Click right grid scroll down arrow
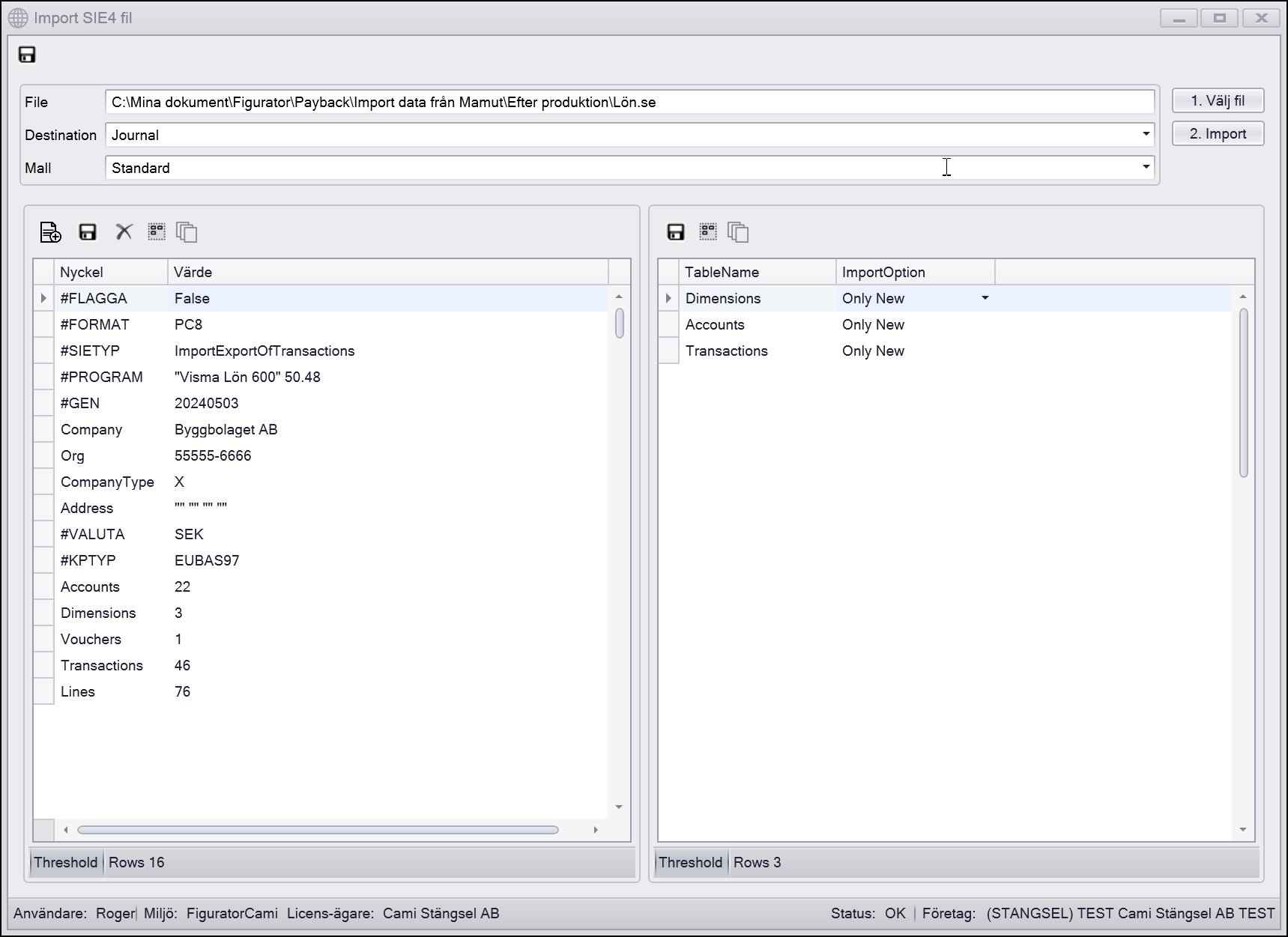 (x=1243, y=829)
